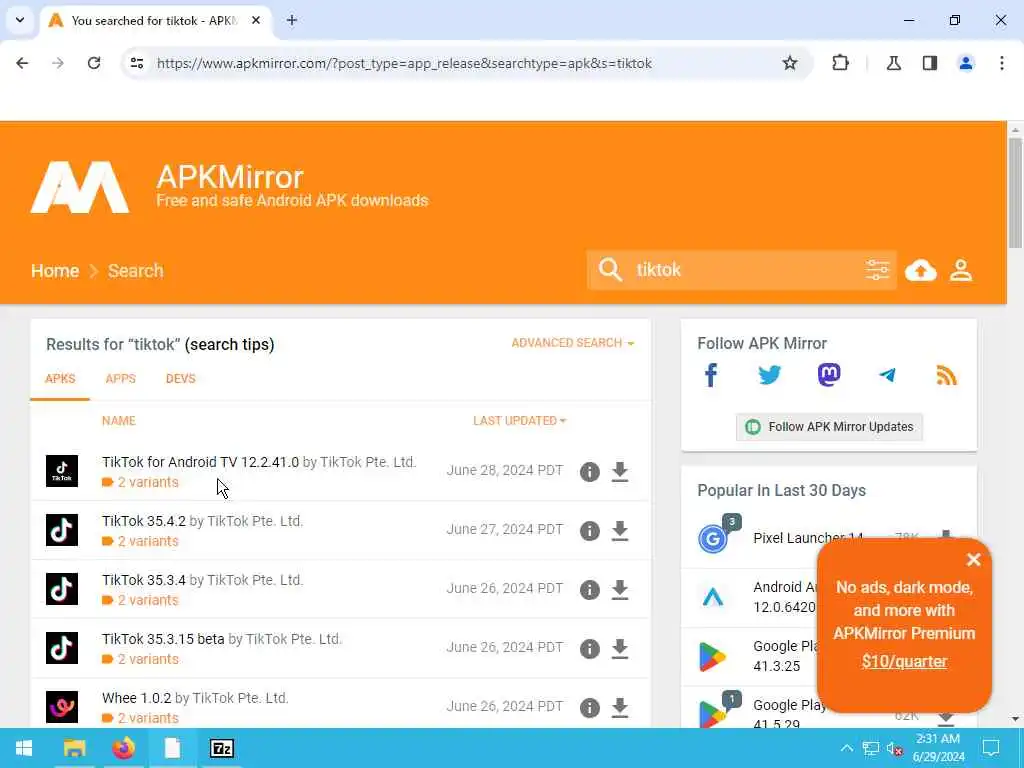The width and height of the screenshot is (1024, 768).
Task: Select the 'You searched for tiktok' browser tab
Action: click(157, 21)
